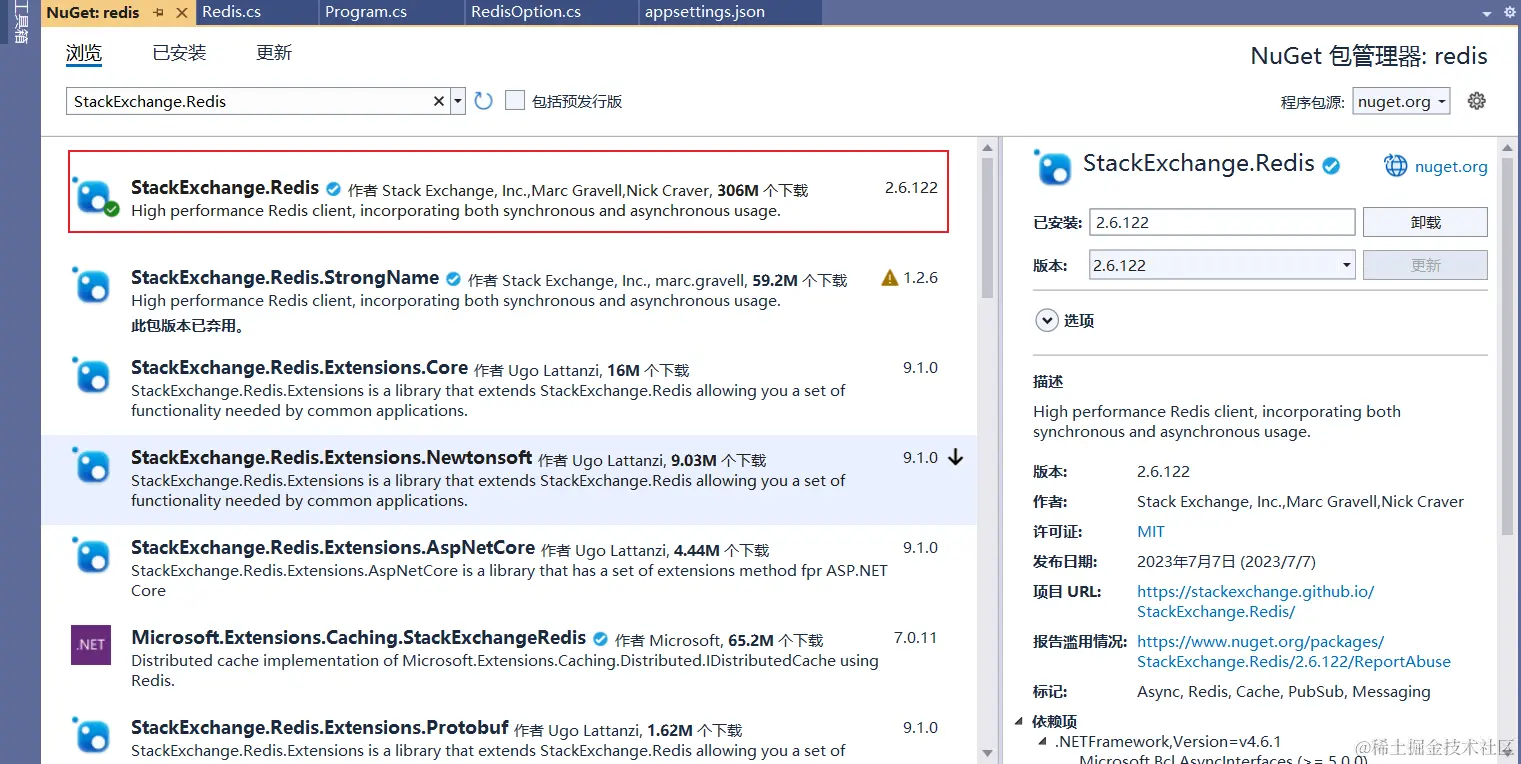Click verified badge beside StackExchange.Redis.StrongName
The height and width of the screenshot is (764, 1521).
[x=454, y=279]
